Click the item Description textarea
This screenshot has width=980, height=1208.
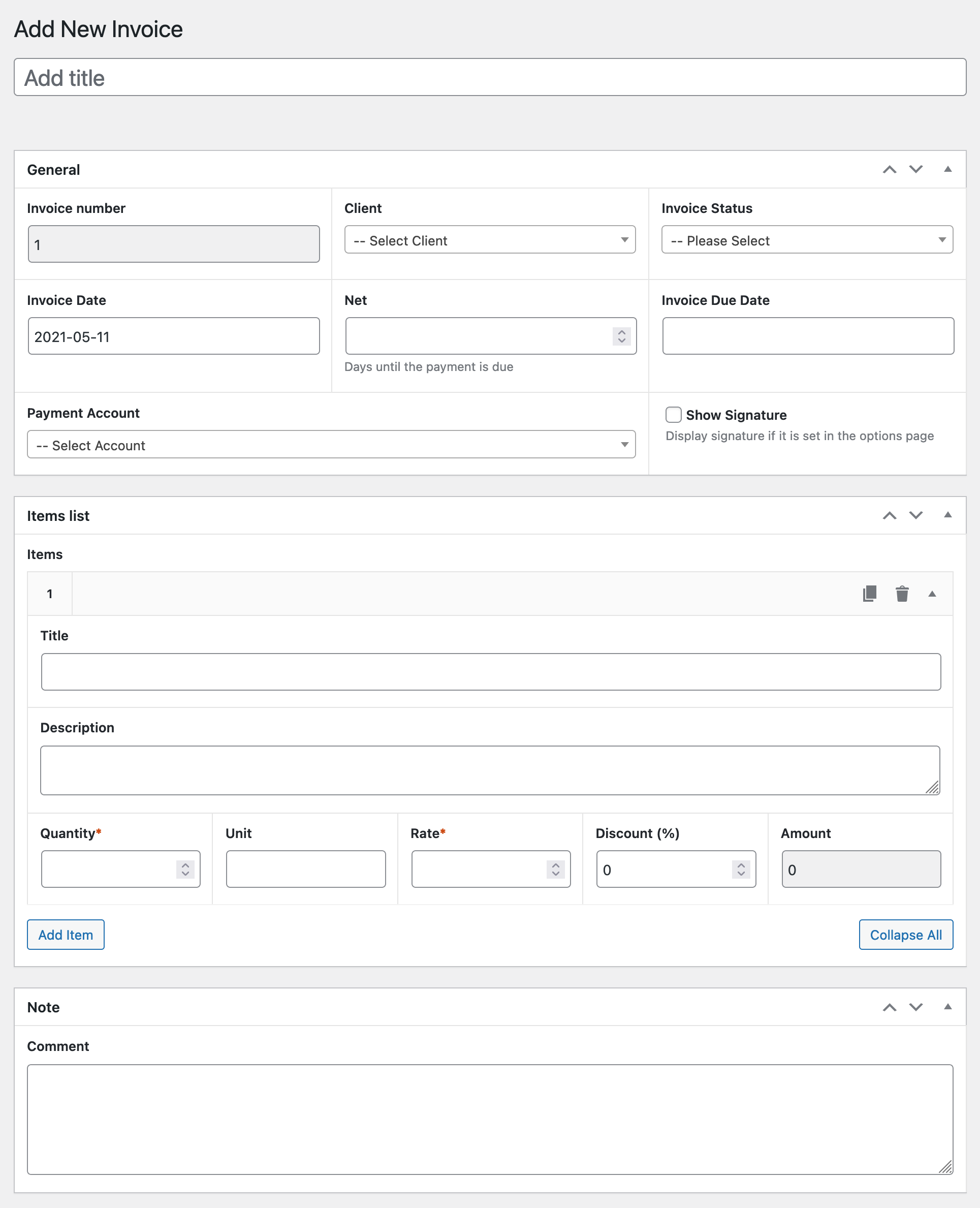490,770
